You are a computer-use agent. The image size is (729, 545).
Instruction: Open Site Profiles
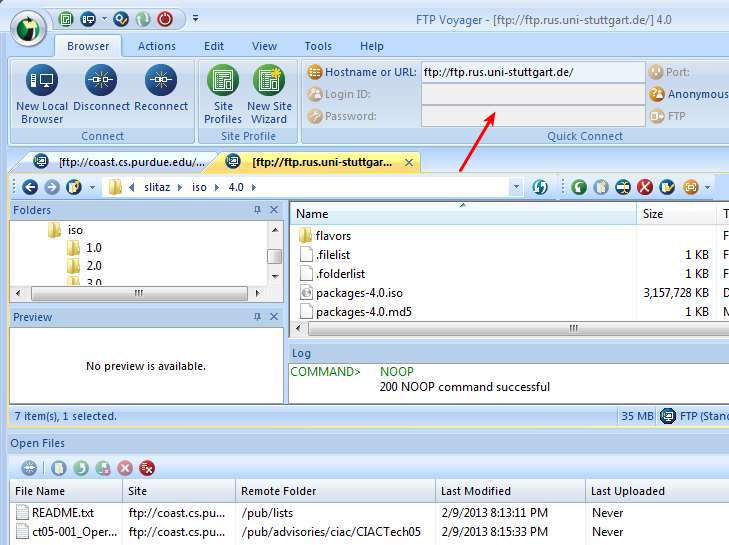click(223, 94)
